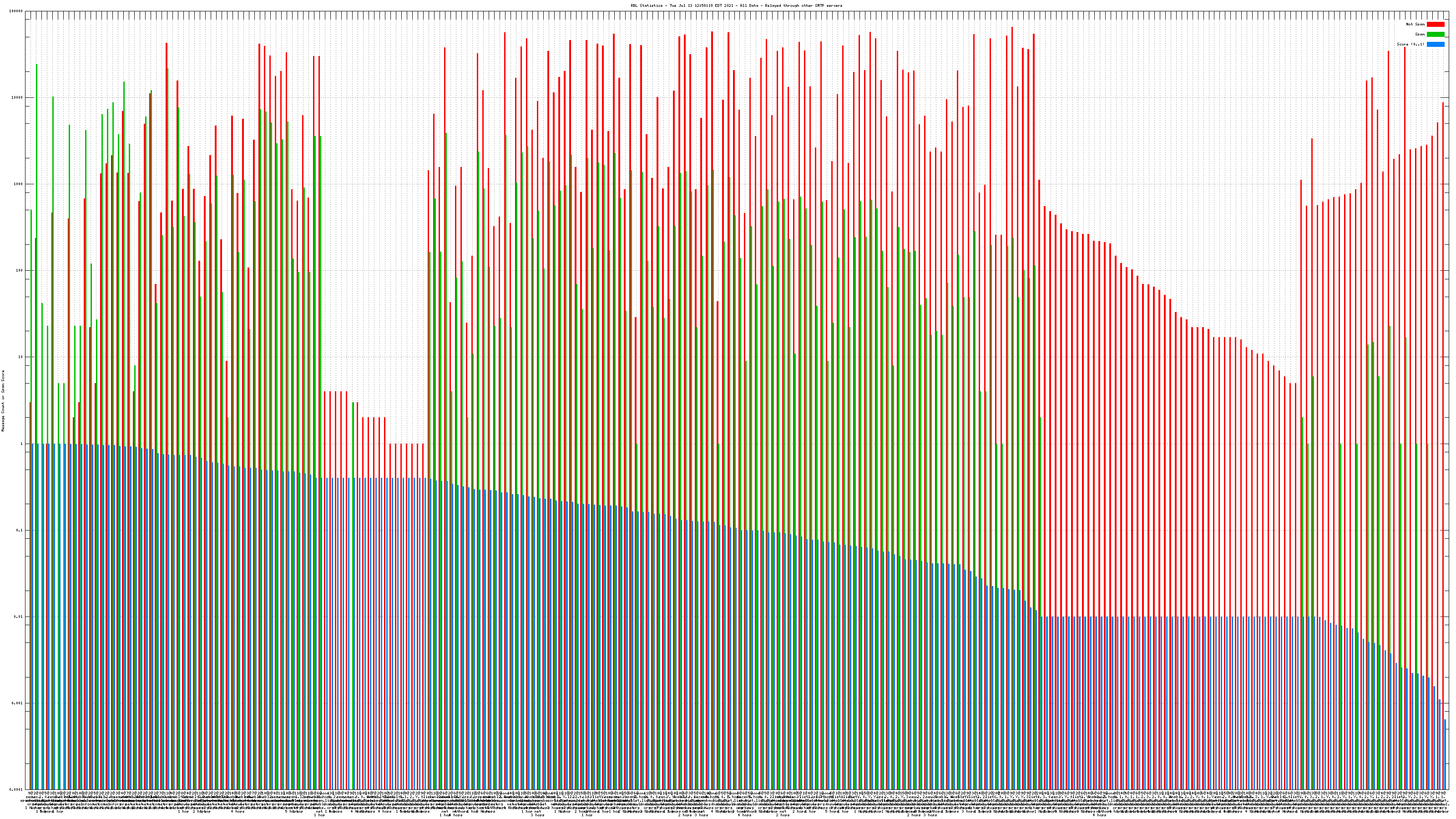The height and width of the screenshot is (819, 1456).
Task: Click the 1 y-axis tick label
Action: (x=22, y=444)
